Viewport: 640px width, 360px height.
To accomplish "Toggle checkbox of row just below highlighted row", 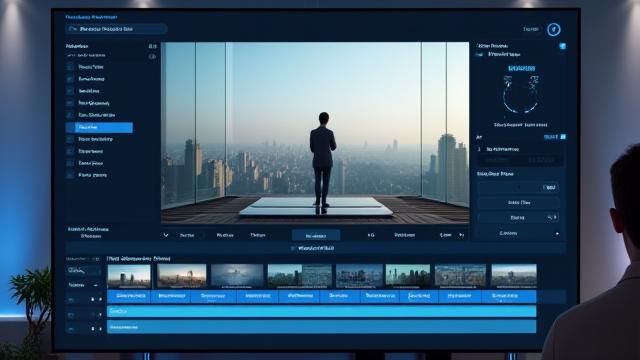I will [x=70, y=139].
